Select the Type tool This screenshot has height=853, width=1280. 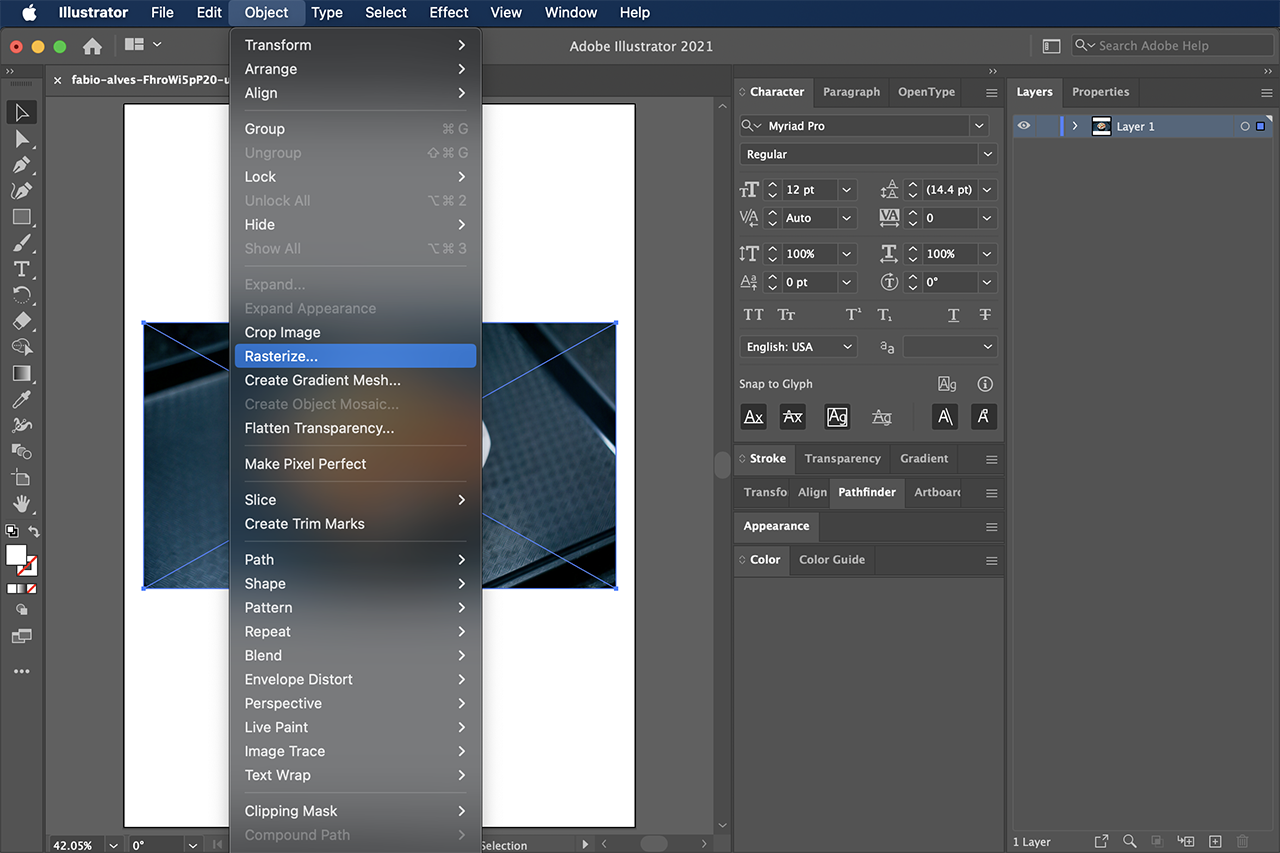(22, 269)
